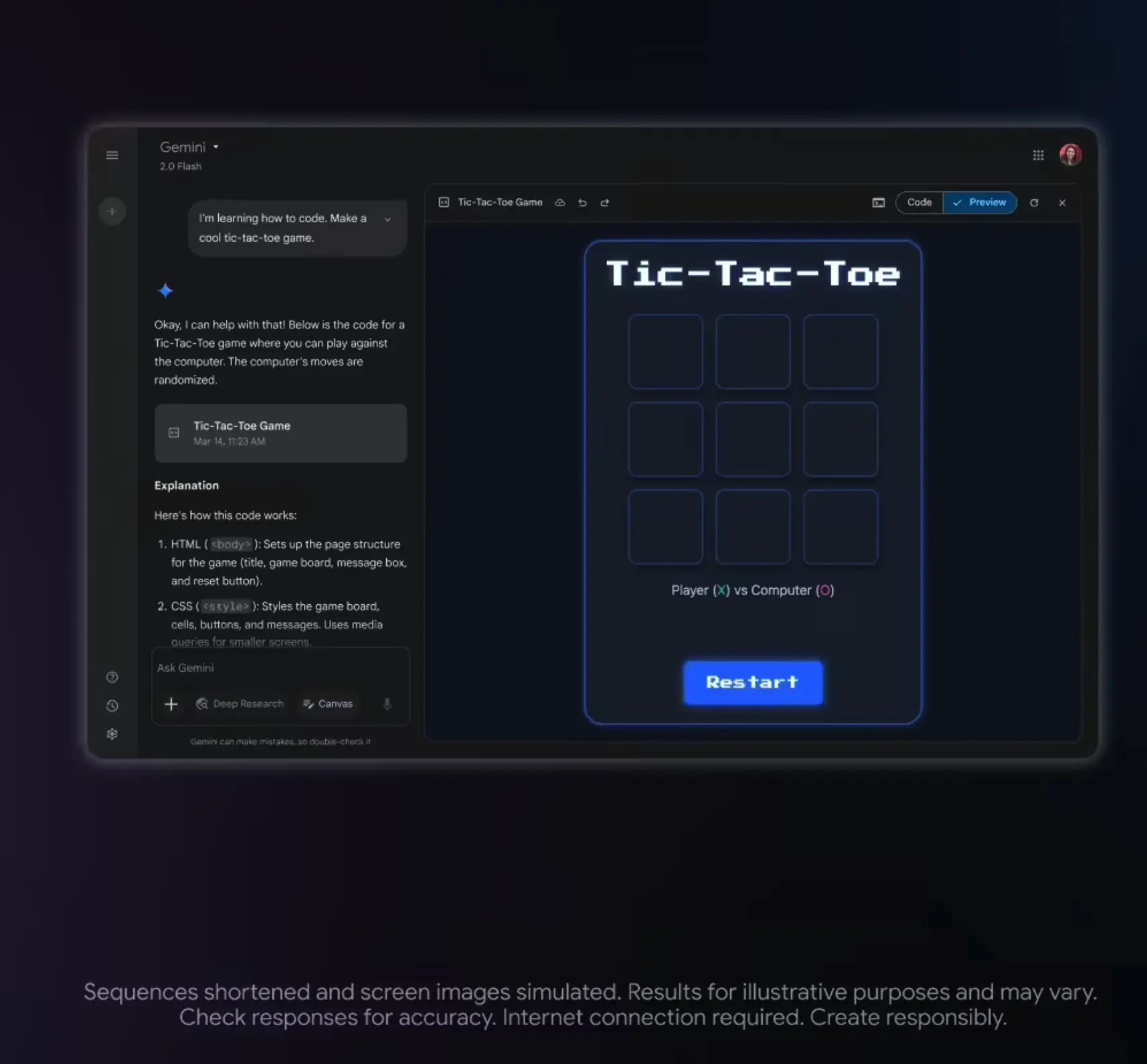
Task: Click the large "Tic-Tac-Toe" game title
Action: [753, 274]
